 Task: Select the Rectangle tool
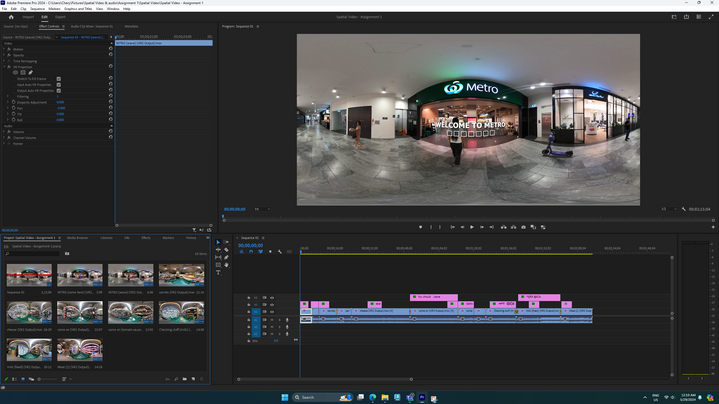[x=218, y=265]
